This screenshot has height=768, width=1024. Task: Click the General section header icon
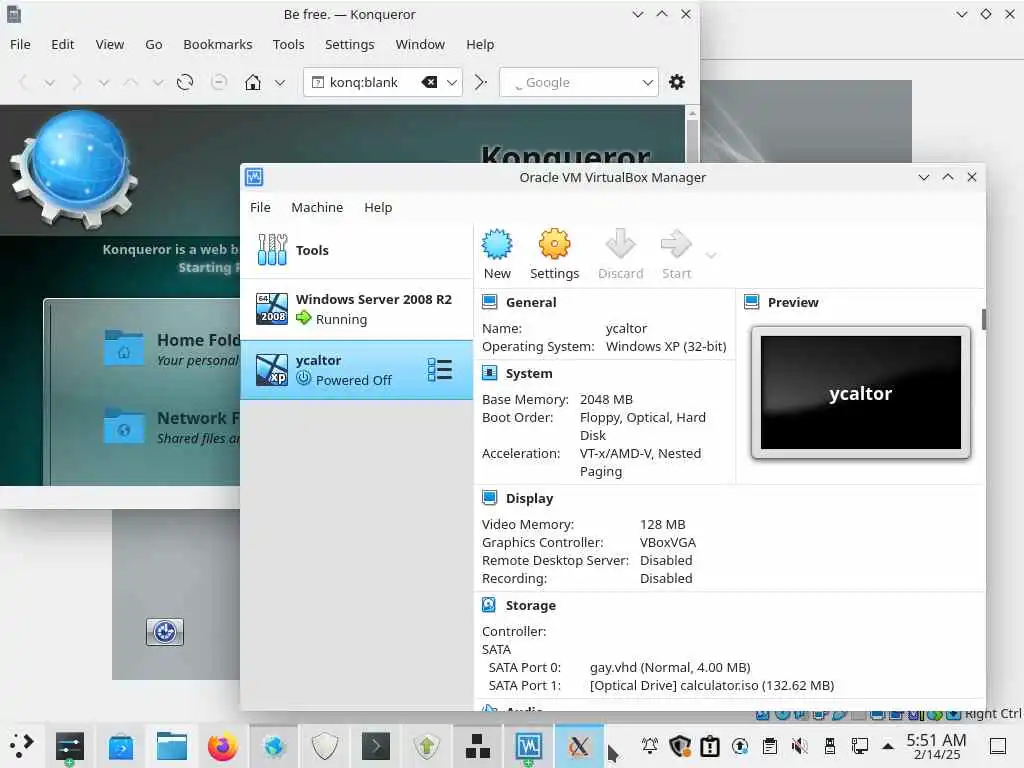click(x=489, y=302)
